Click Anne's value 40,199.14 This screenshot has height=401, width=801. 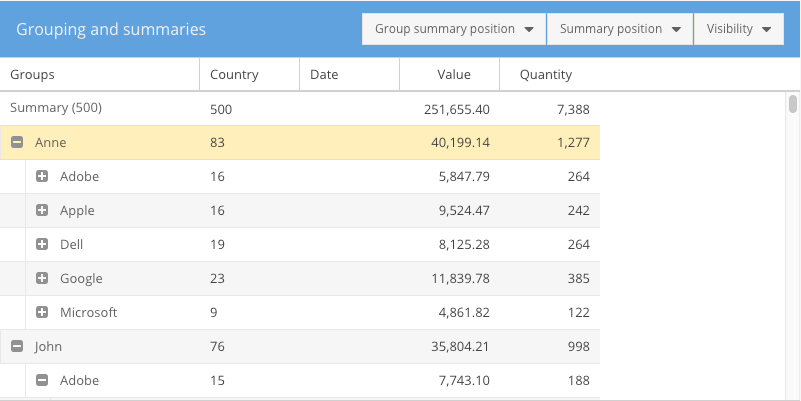pos(460,143)
